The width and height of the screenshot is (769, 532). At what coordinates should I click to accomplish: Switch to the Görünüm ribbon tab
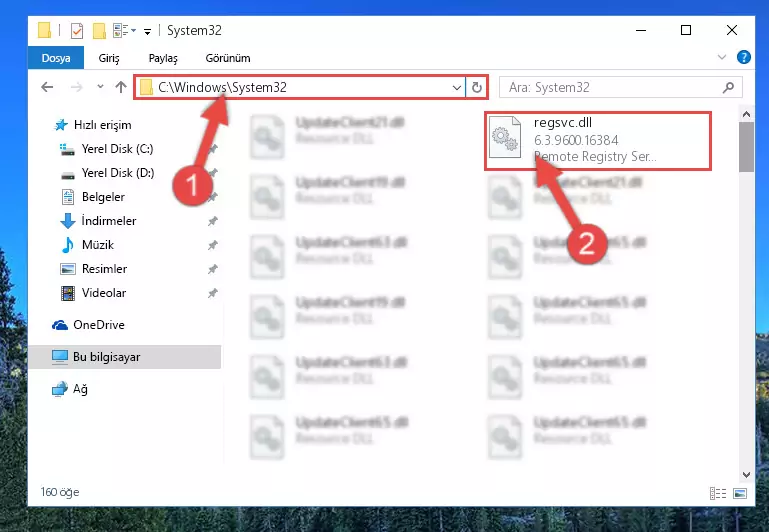(228, 58)
